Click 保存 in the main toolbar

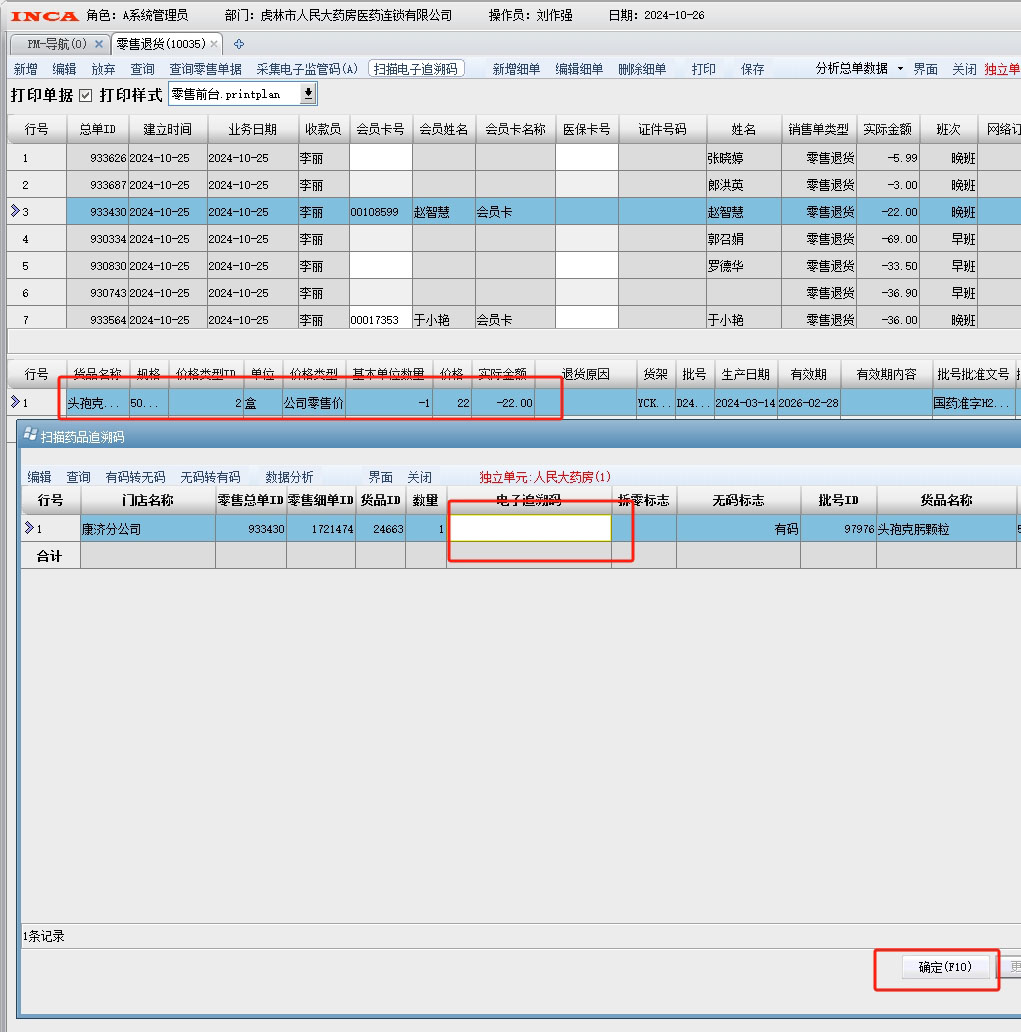coord(752,69)
